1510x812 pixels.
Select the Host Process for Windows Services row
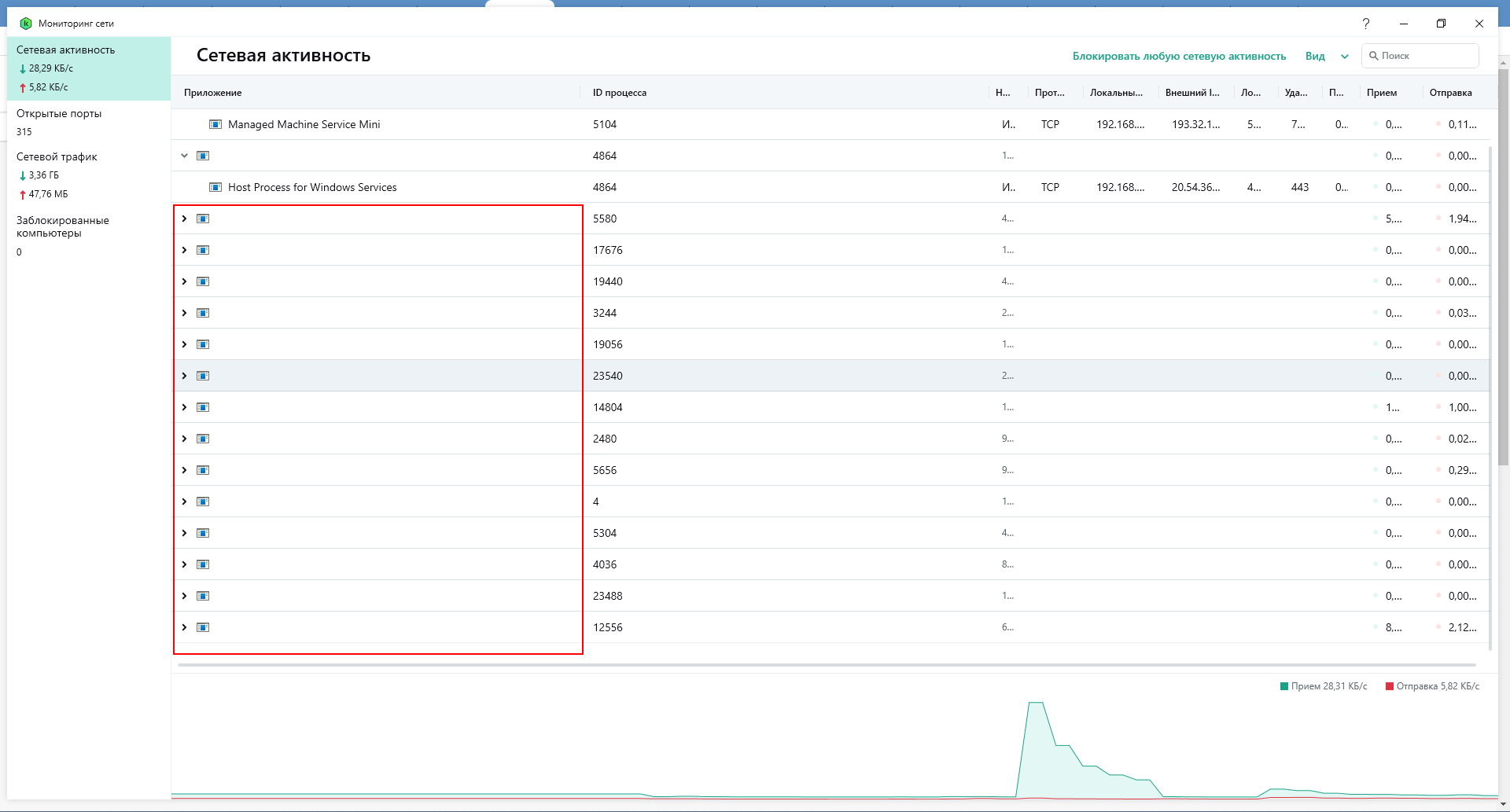point(830,187)
